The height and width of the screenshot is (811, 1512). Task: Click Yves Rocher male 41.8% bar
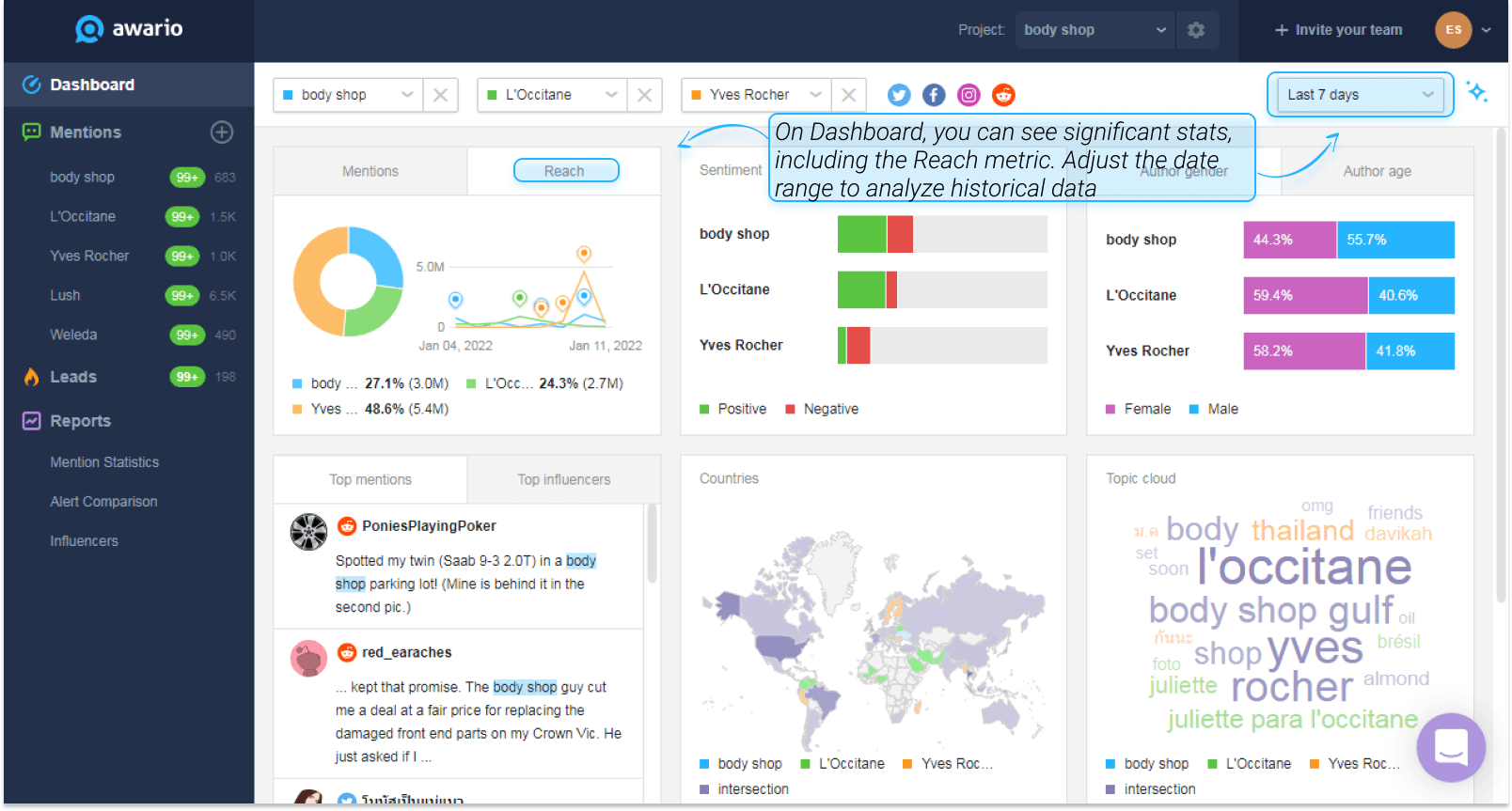click(x=1410, y=351)
